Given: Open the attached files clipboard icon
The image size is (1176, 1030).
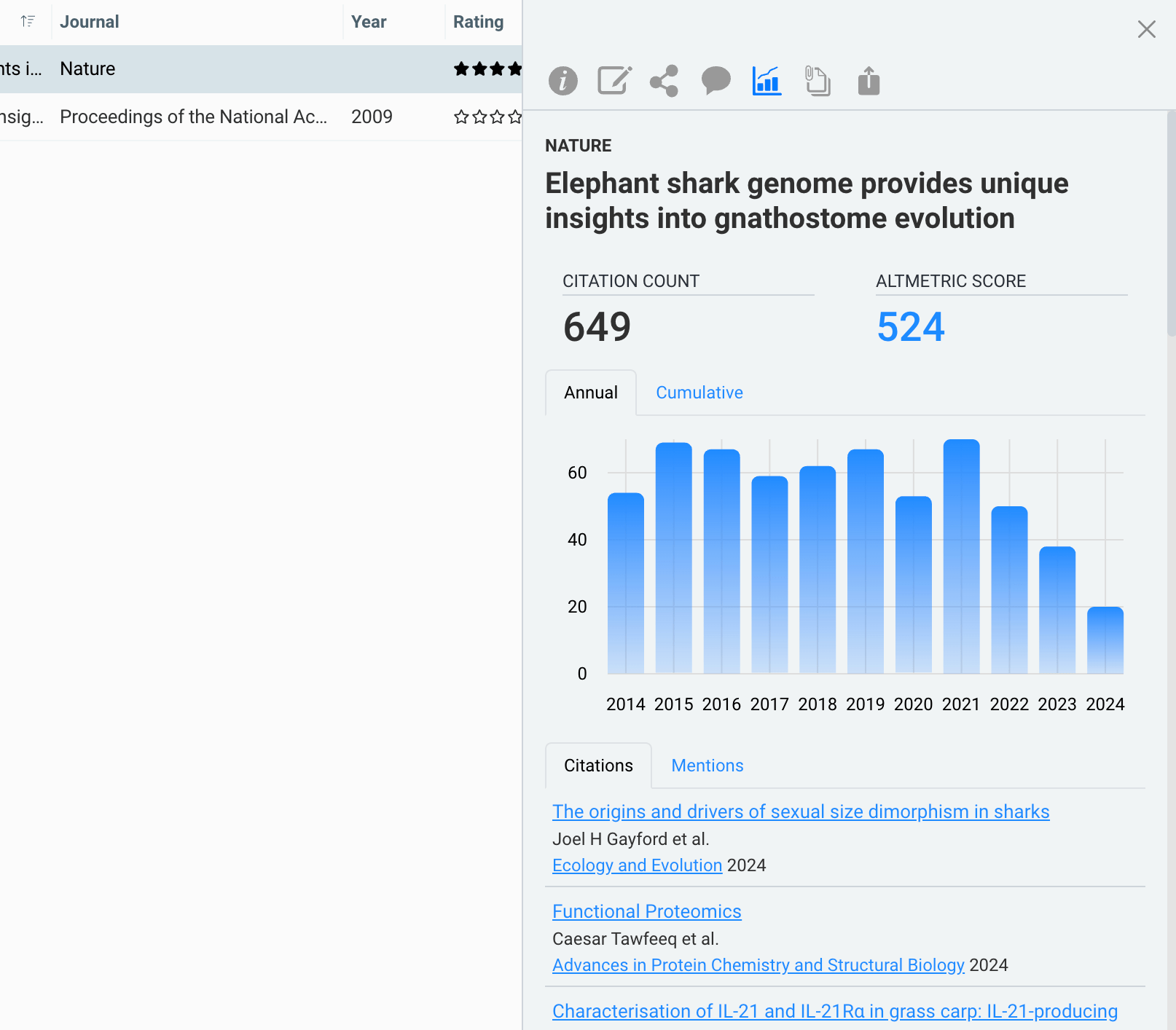Looking at the screenshot, I should tap(818, 81).
